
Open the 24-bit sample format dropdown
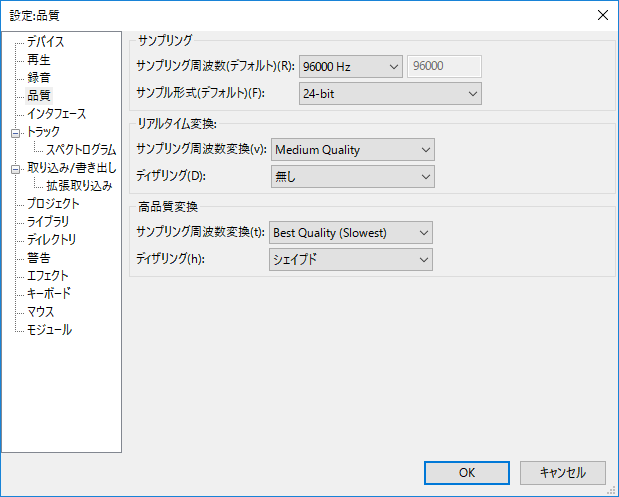point(390,94)
